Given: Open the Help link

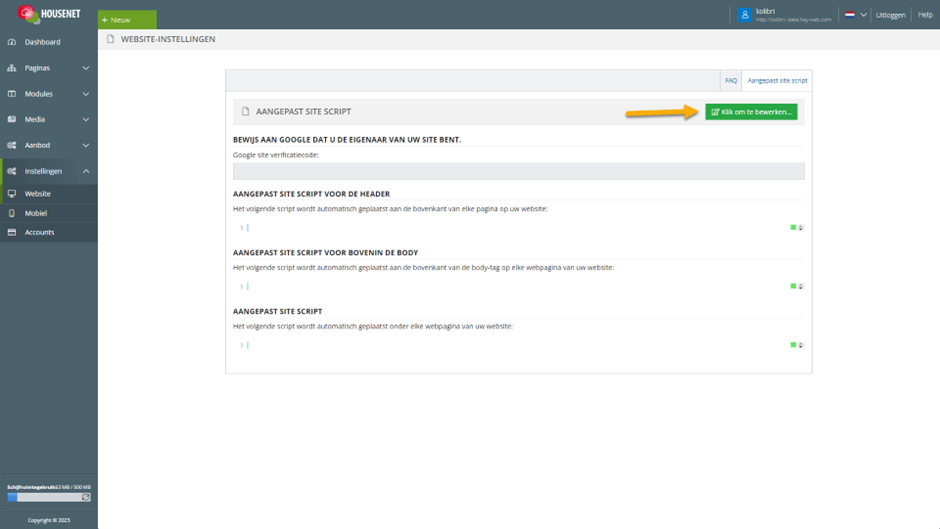Looking at the screenshot, I should 925,15.
